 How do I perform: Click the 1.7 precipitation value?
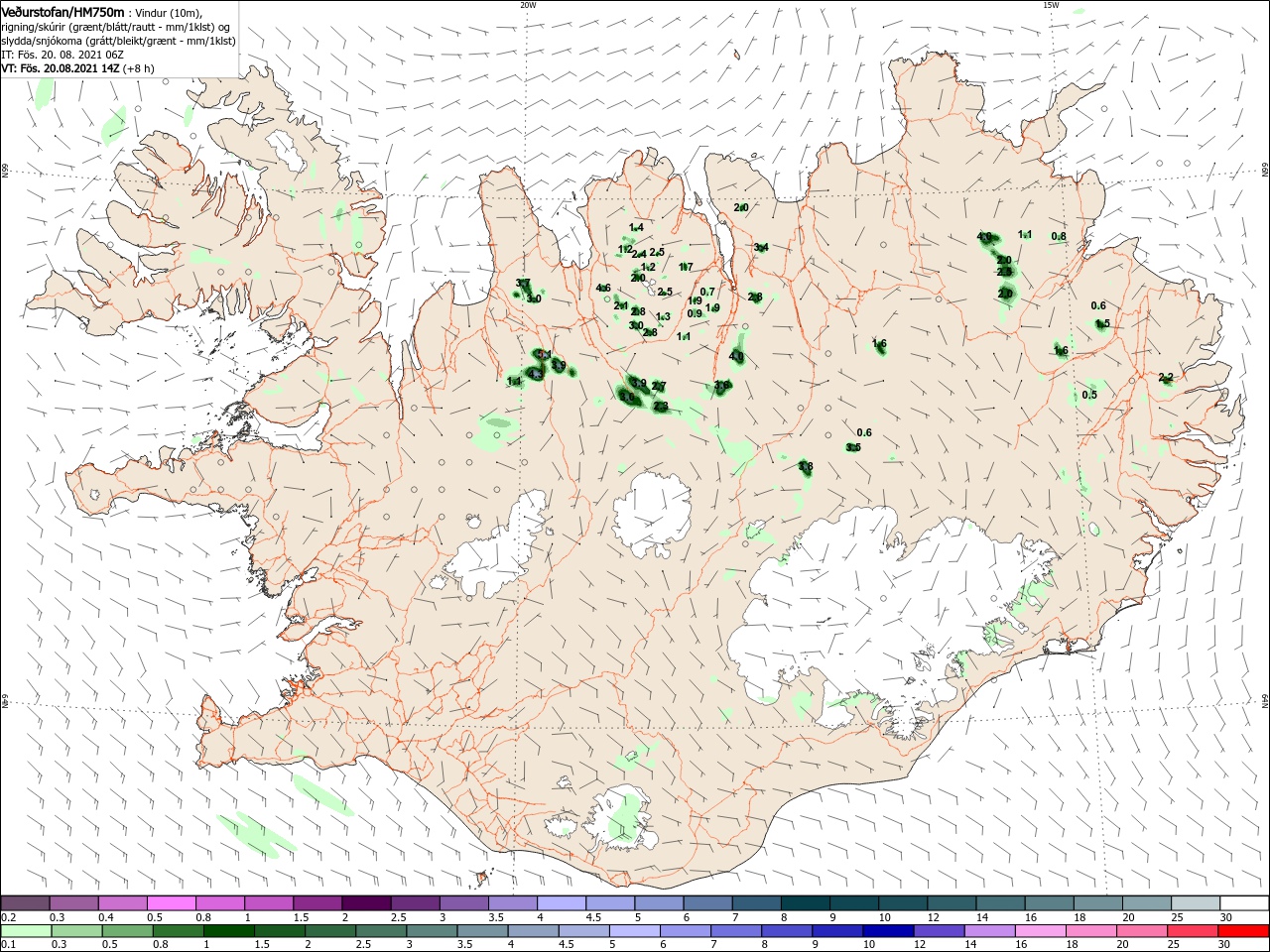[x=686, y=268]
